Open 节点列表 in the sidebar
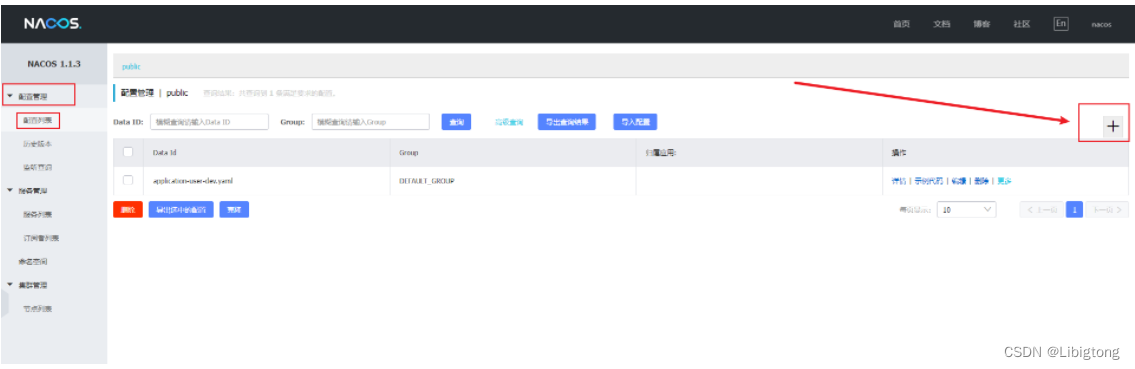Screen dimensions: 1135x369 (38, 309)
